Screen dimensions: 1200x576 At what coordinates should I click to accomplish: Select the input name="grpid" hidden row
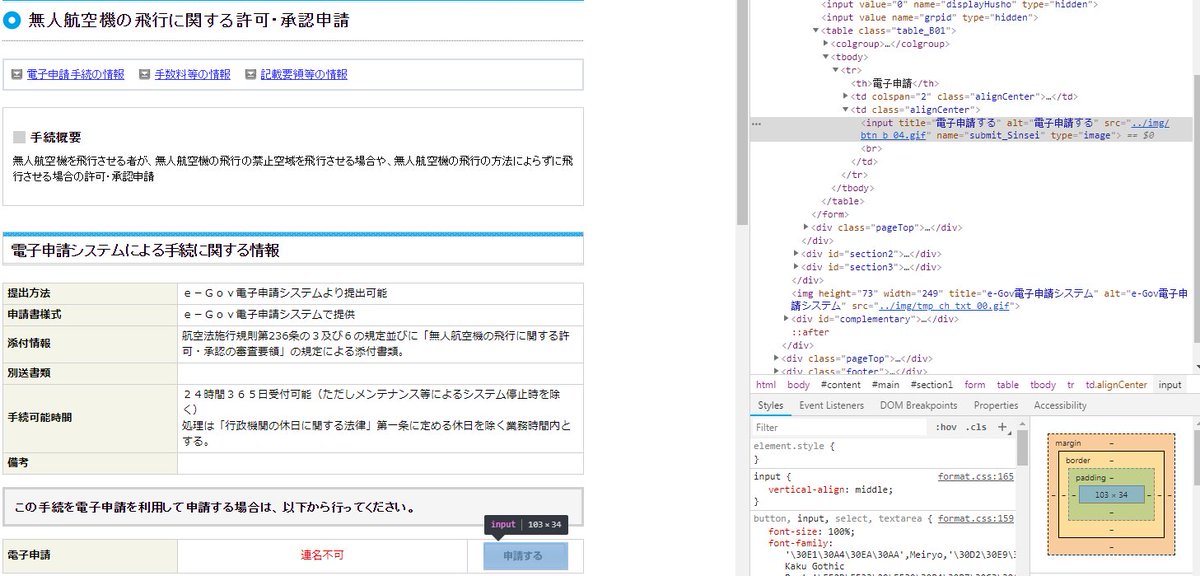click(x=930, y=18)
